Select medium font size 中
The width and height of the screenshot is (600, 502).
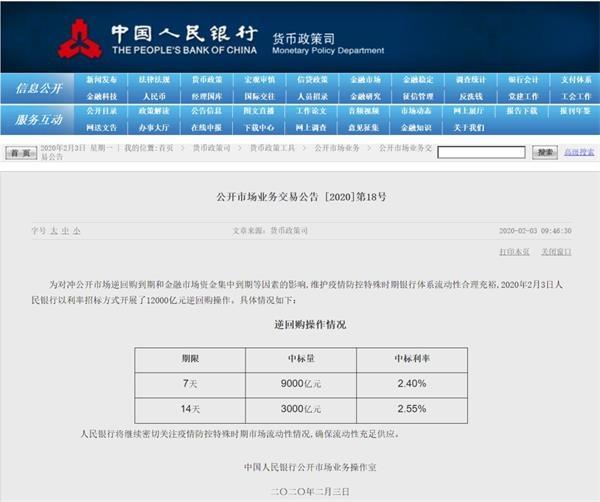pos(65,231)
